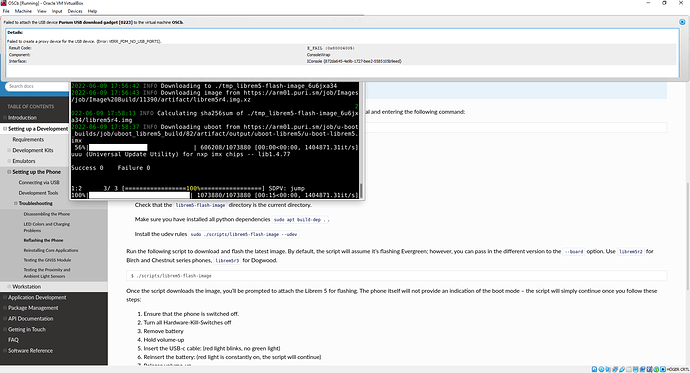Screen dimensions: 690x373
Task: Click the host key indicator text
Action: click(678, 369)
